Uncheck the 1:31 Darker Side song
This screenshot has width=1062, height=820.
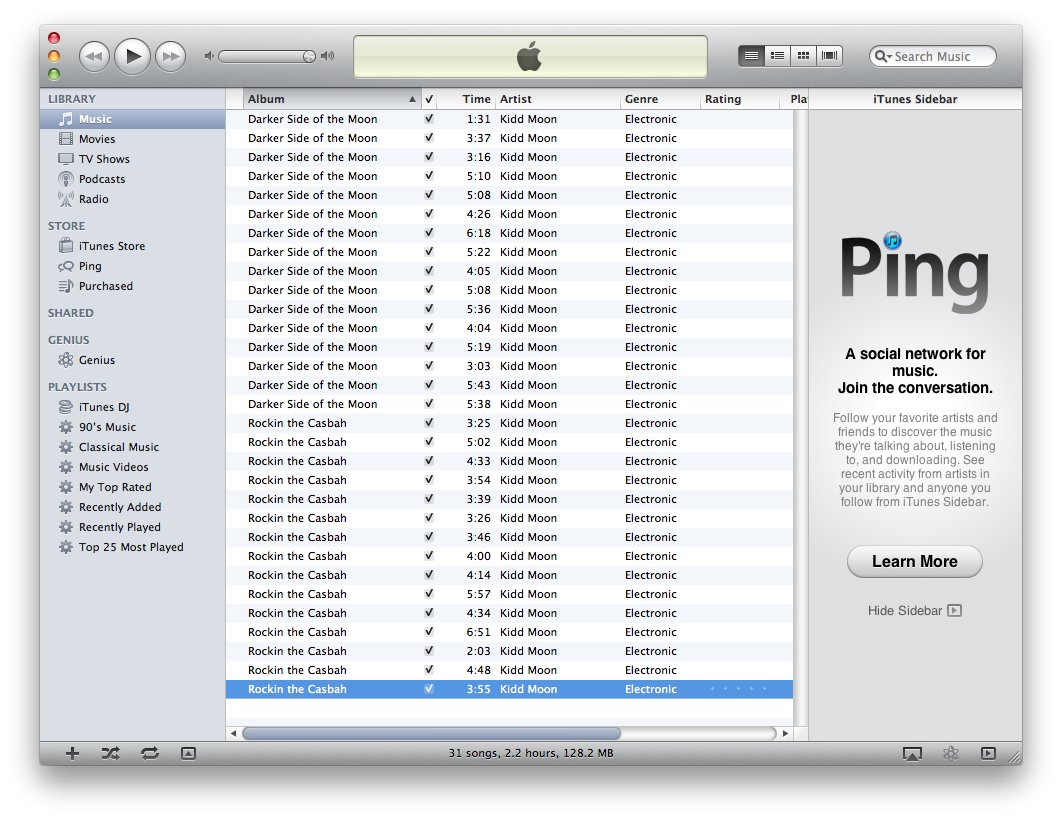tap(429, 118)
